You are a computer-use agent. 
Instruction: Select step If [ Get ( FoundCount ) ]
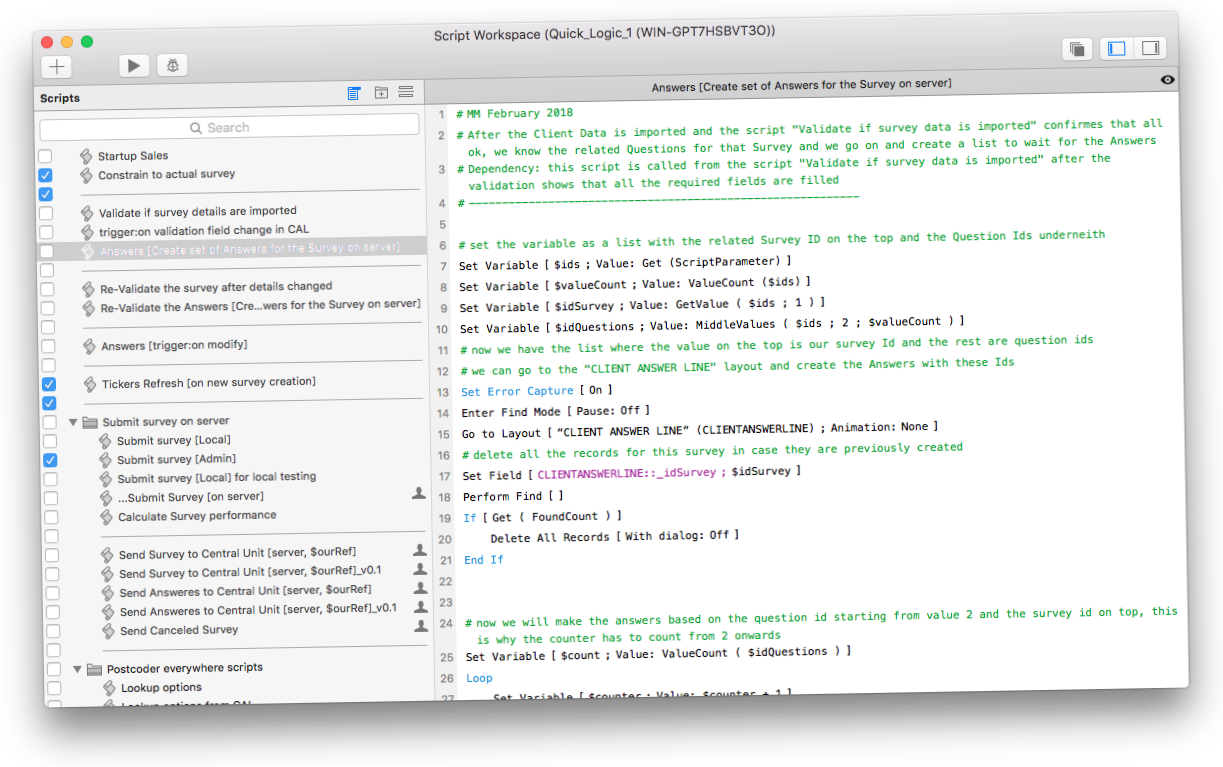[542, 516]
